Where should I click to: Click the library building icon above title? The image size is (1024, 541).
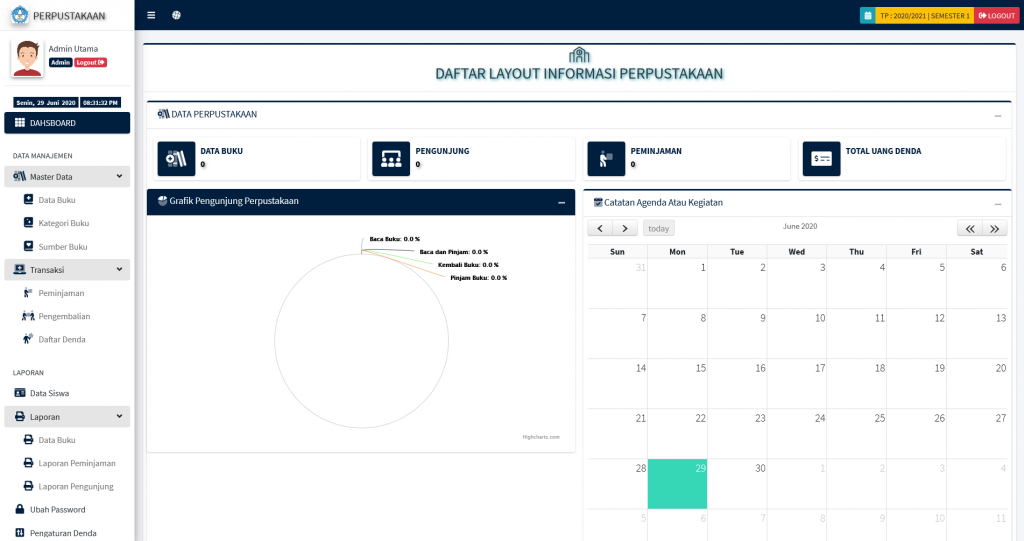579,55
